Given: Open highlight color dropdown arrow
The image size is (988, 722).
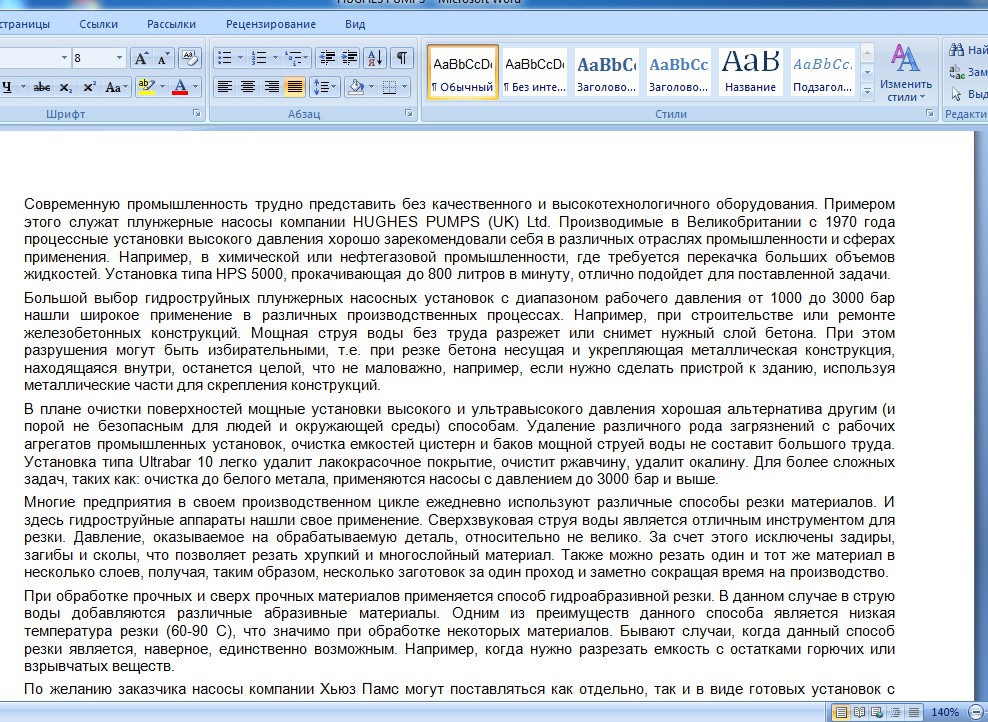Looking at the screenshot, I should tap(163, 87).
